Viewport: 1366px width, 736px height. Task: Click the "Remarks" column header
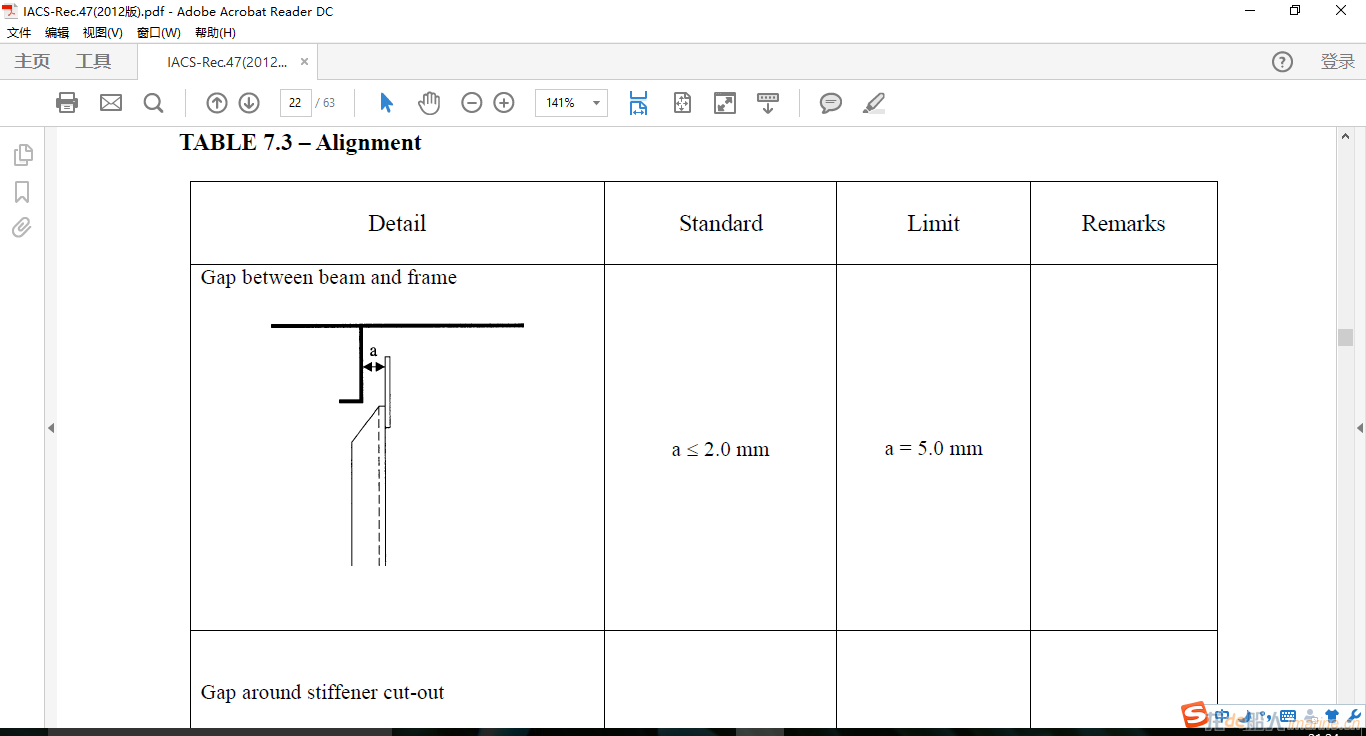1123,223
